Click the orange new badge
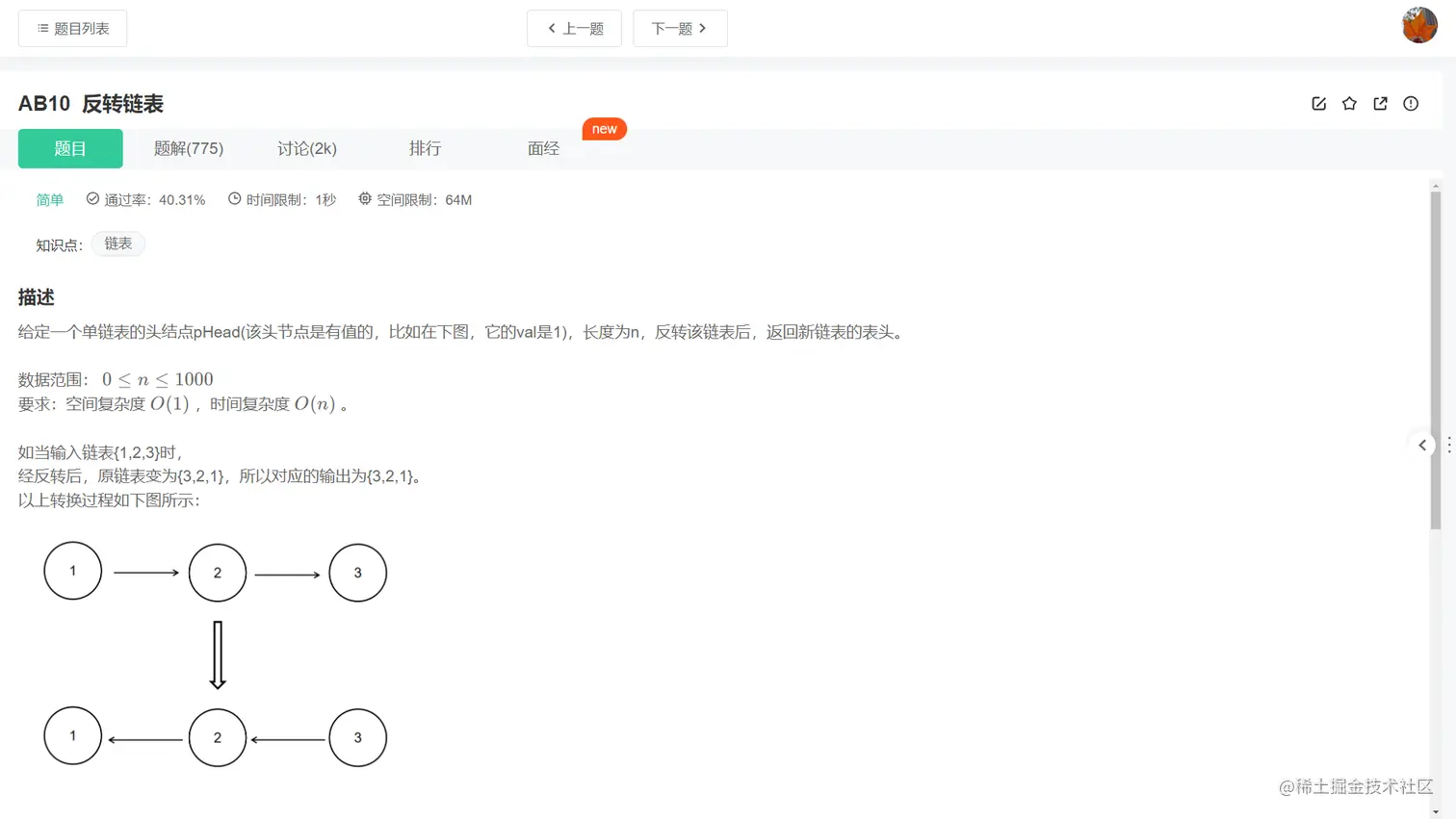The image size is (1456, 819). 605,129
